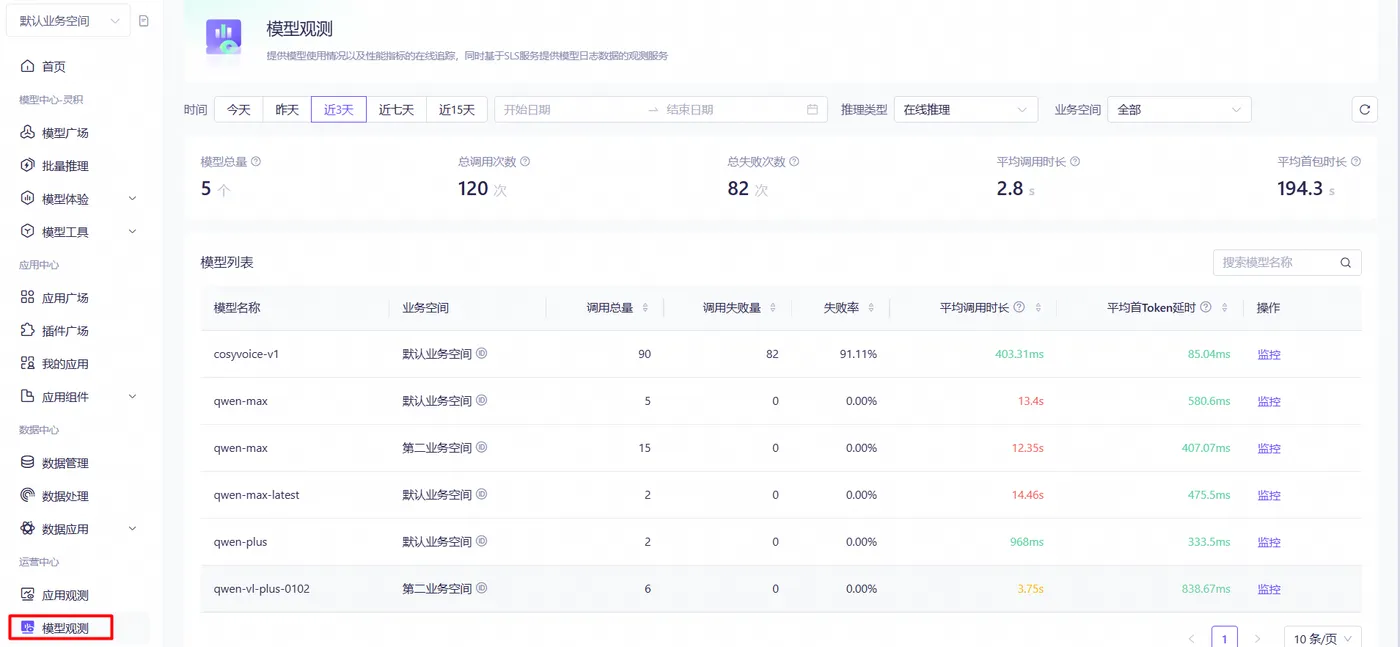Open the 业务空间 全部 dropdown
This screenshot has width=1400, height=647.
tap(1179, 110)
